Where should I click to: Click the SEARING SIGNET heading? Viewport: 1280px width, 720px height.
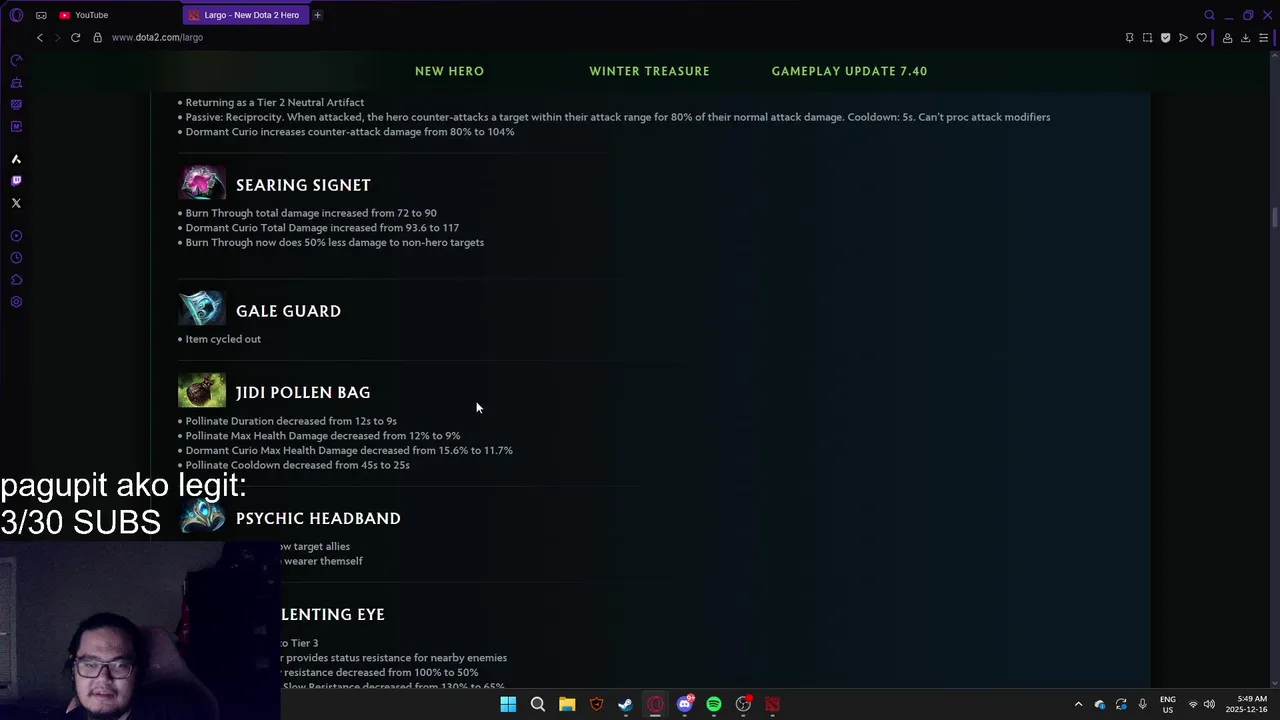tap(303, 185)
